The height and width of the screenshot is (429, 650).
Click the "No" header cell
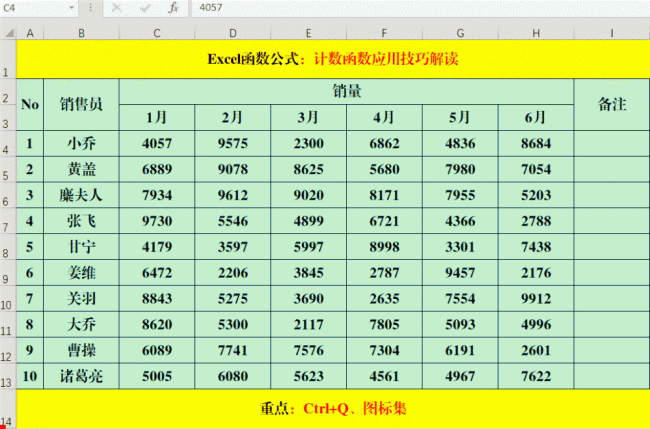[30, 104]
